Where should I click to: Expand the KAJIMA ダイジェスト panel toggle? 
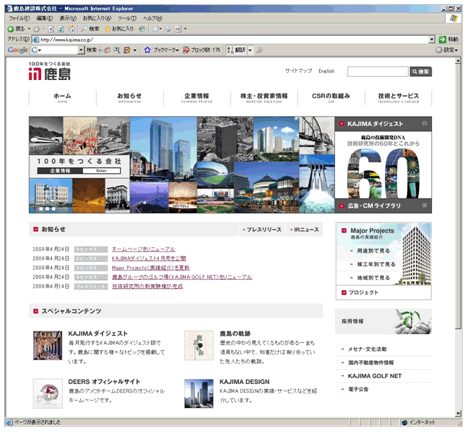click(424, 123)
